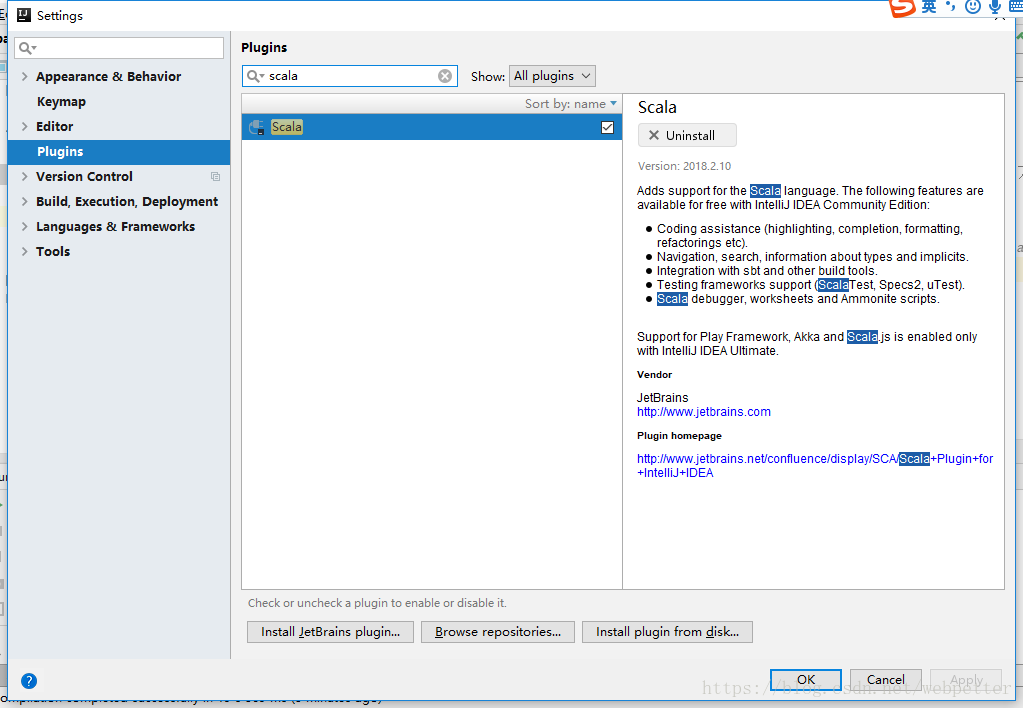Select Appearance & Behavior settings item

108,76
